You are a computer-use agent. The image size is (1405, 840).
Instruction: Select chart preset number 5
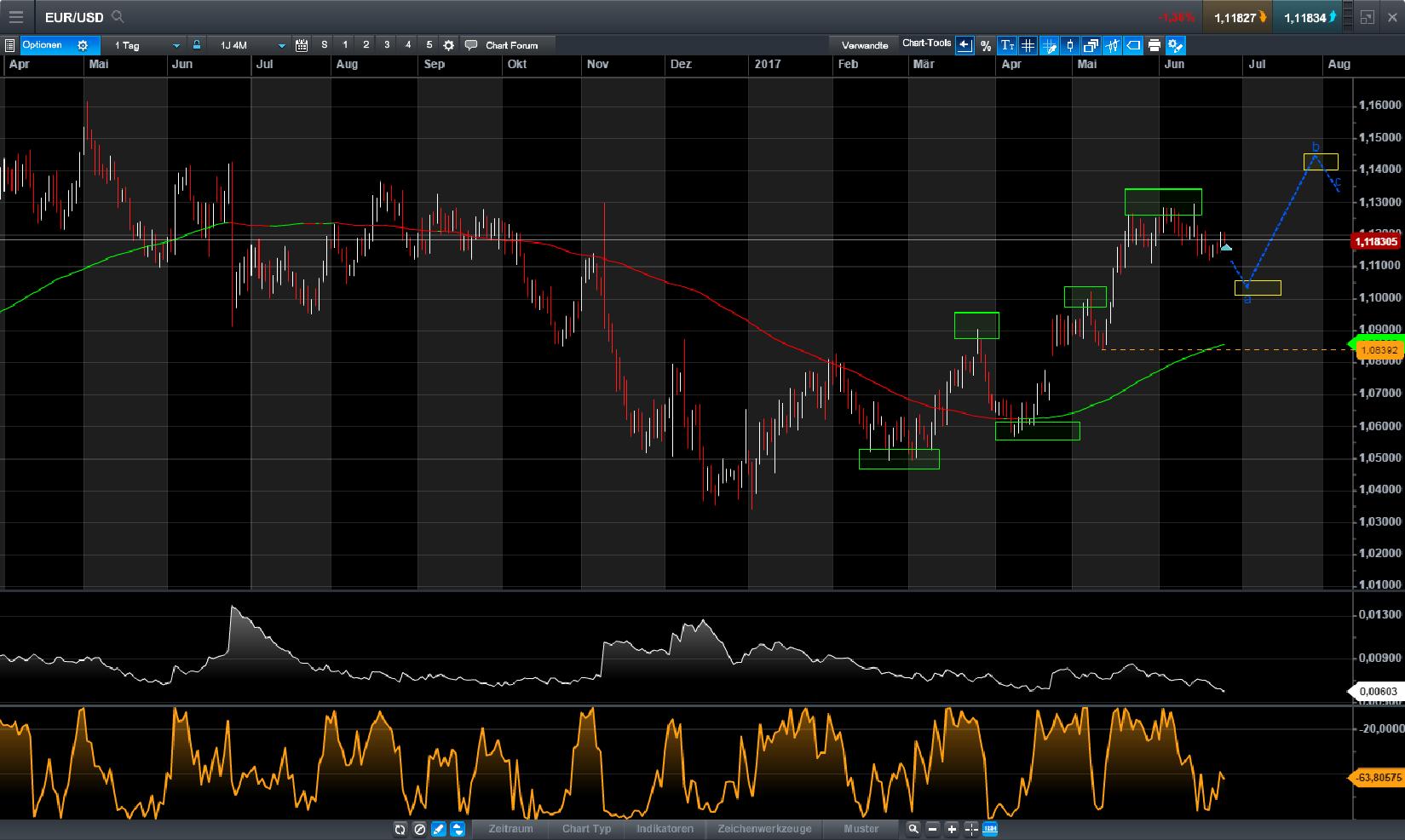pos(429,45)
